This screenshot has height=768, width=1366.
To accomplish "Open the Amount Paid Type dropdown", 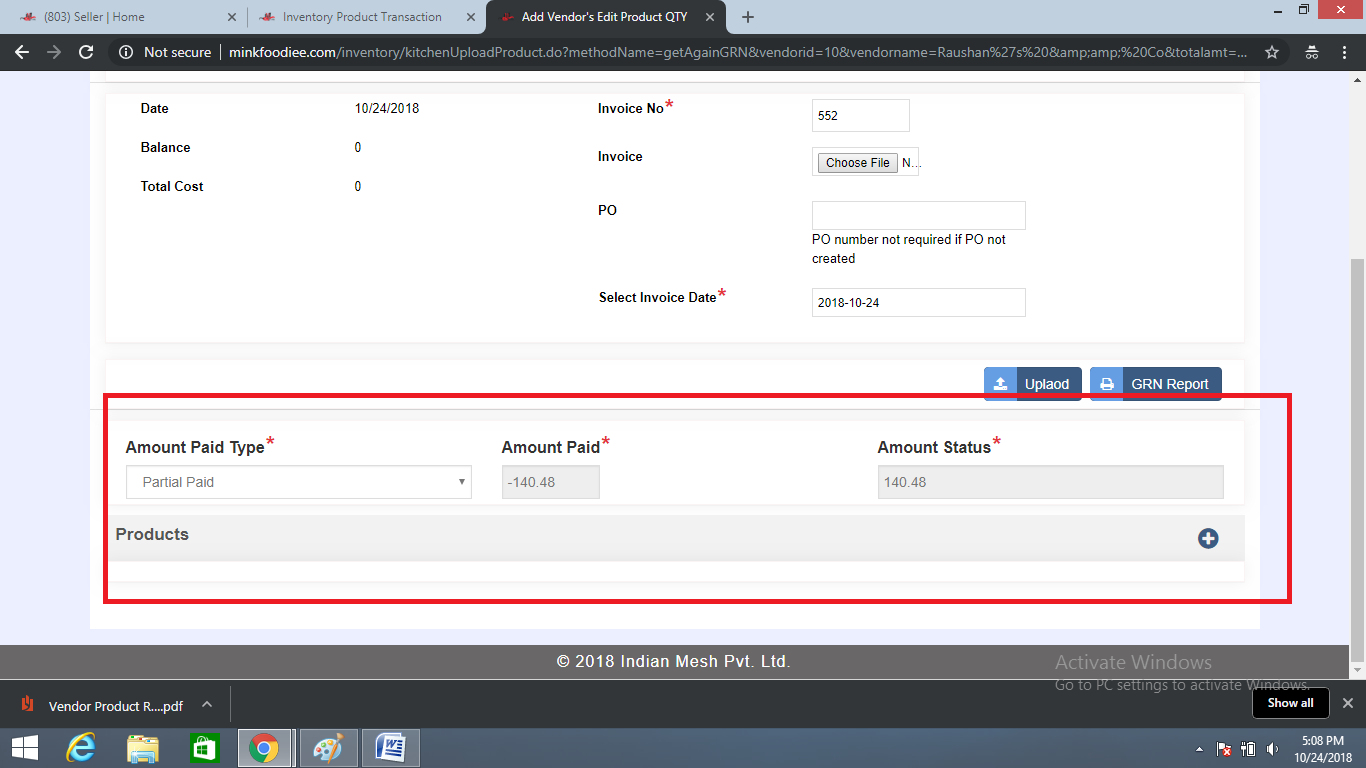I will click(299, 482).
